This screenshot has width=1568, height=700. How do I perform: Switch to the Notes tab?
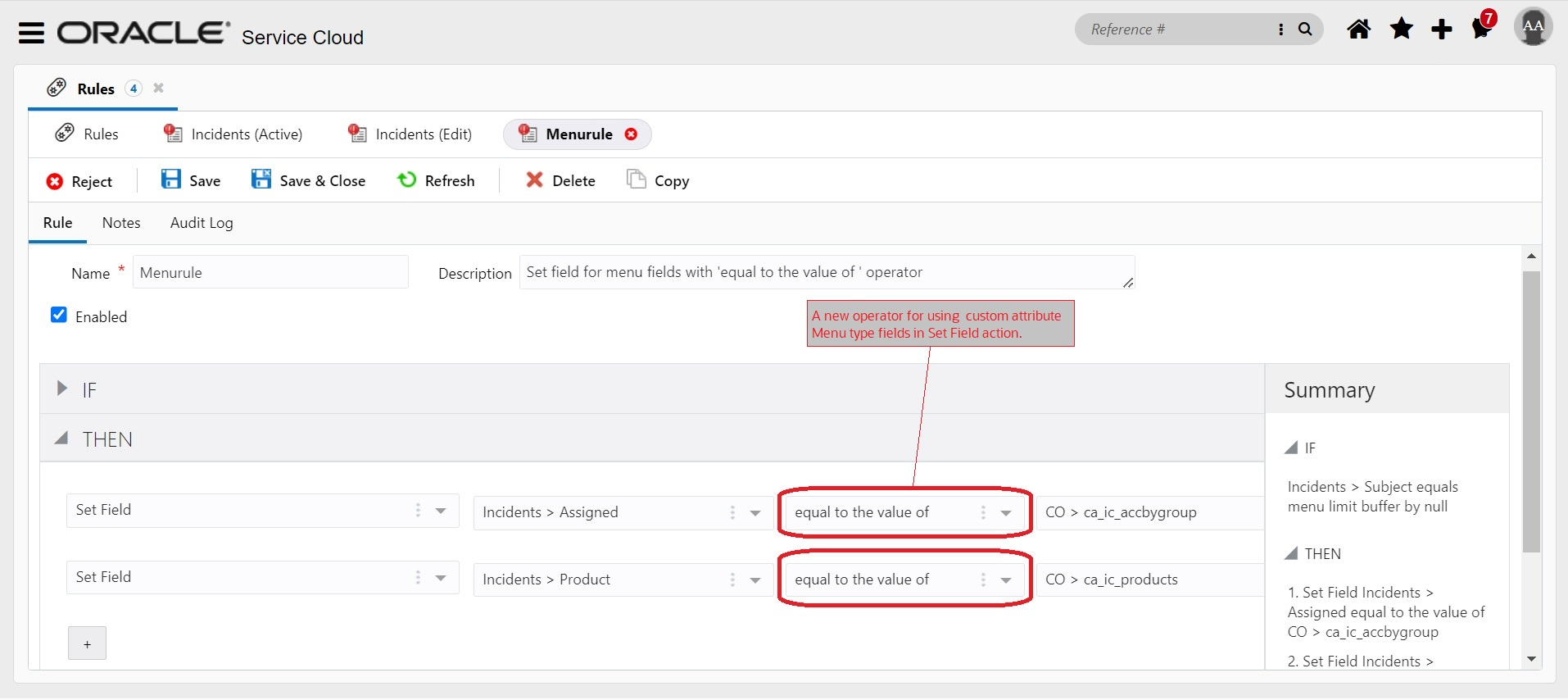click(121, 223)
